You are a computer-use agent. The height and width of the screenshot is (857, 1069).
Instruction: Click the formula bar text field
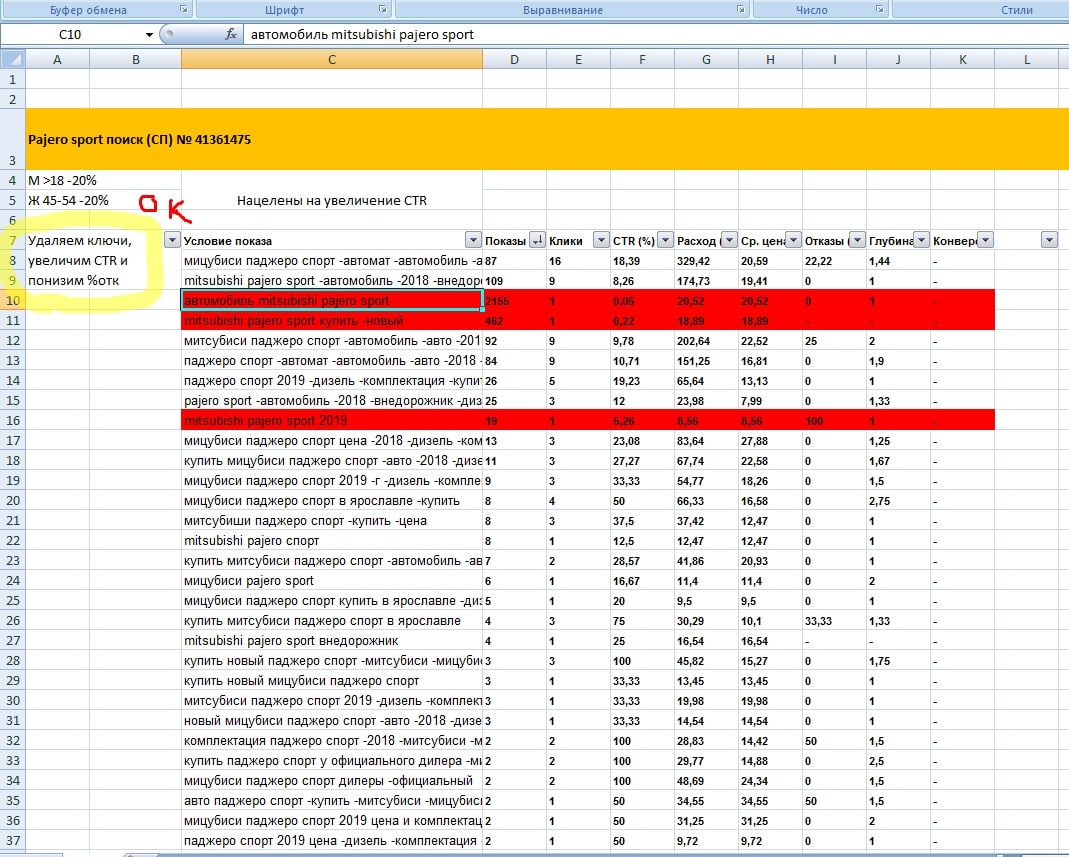tap(654, 35)
